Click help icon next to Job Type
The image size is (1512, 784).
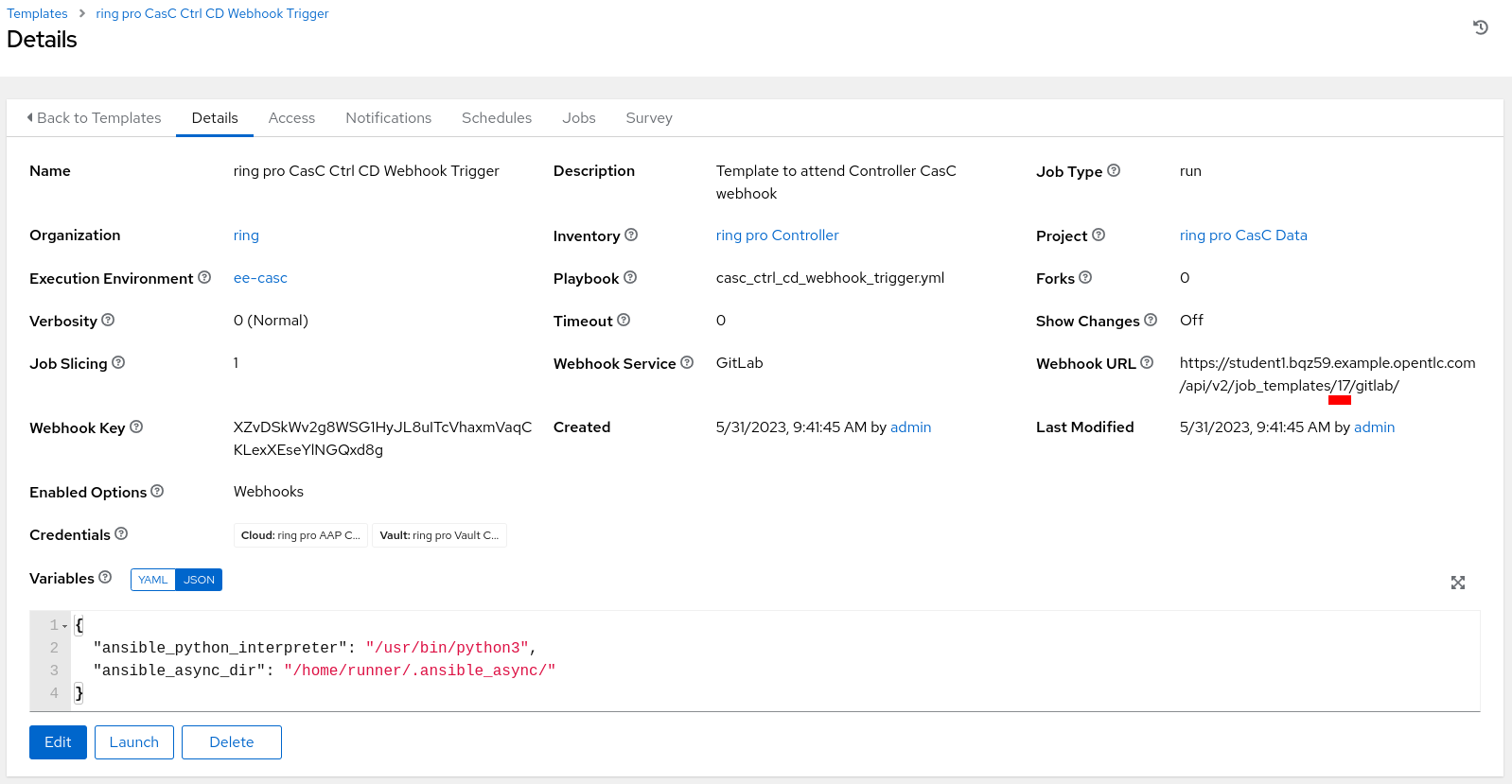point(1114,170)
